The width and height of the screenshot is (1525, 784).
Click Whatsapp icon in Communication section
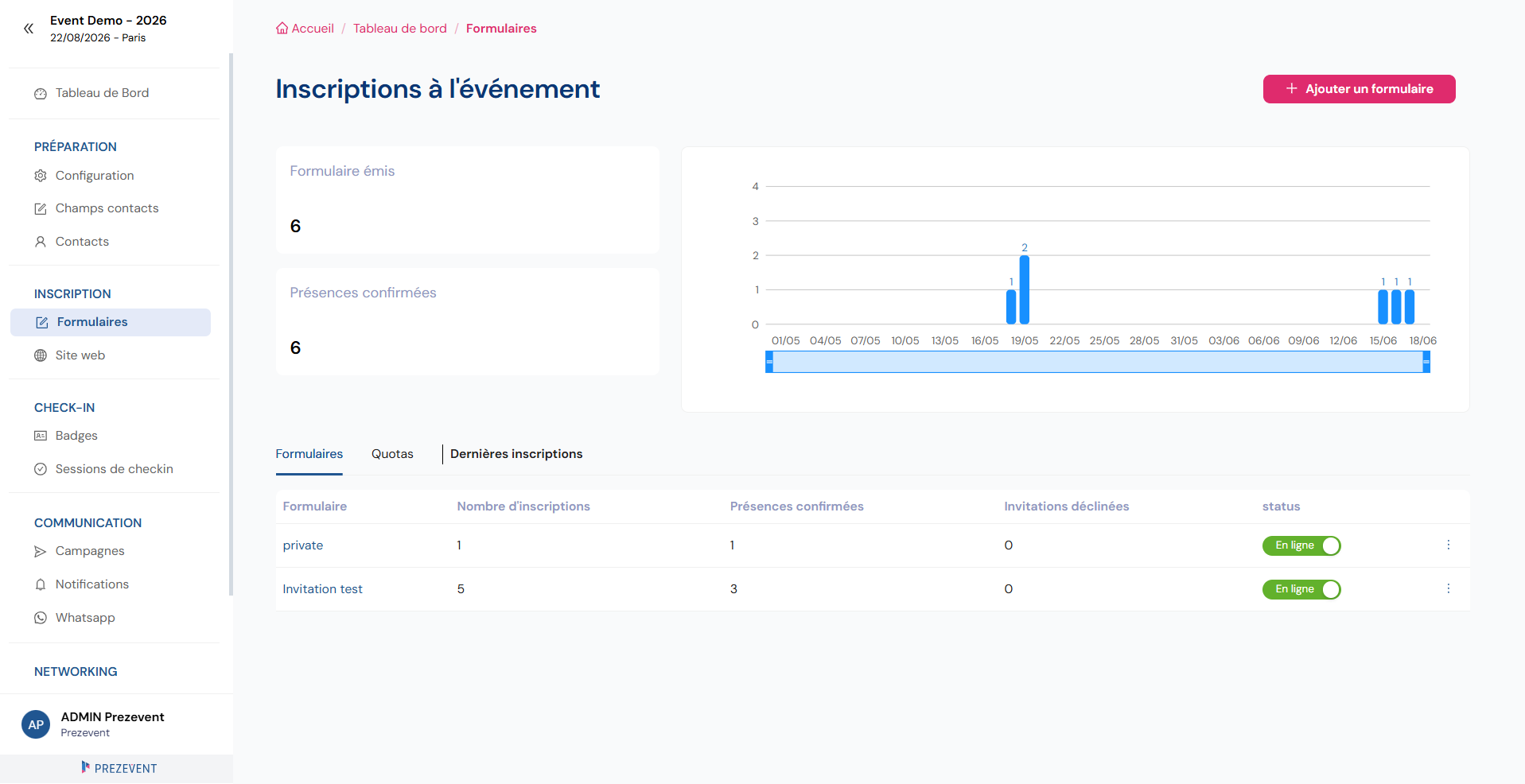[41, 618]
